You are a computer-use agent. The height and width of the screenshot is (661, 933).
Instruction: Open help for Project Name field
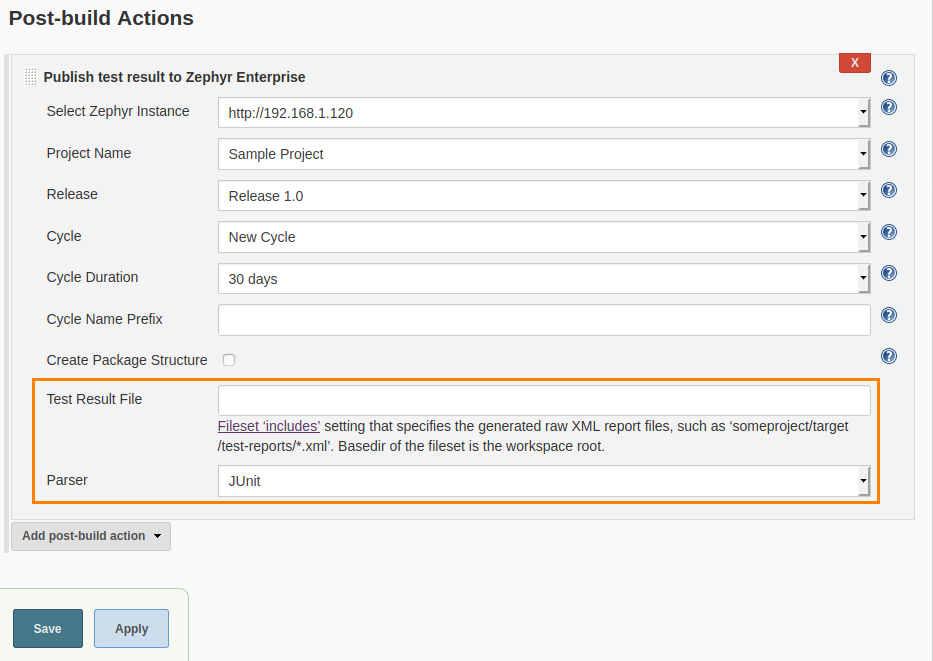click(888, 150)
